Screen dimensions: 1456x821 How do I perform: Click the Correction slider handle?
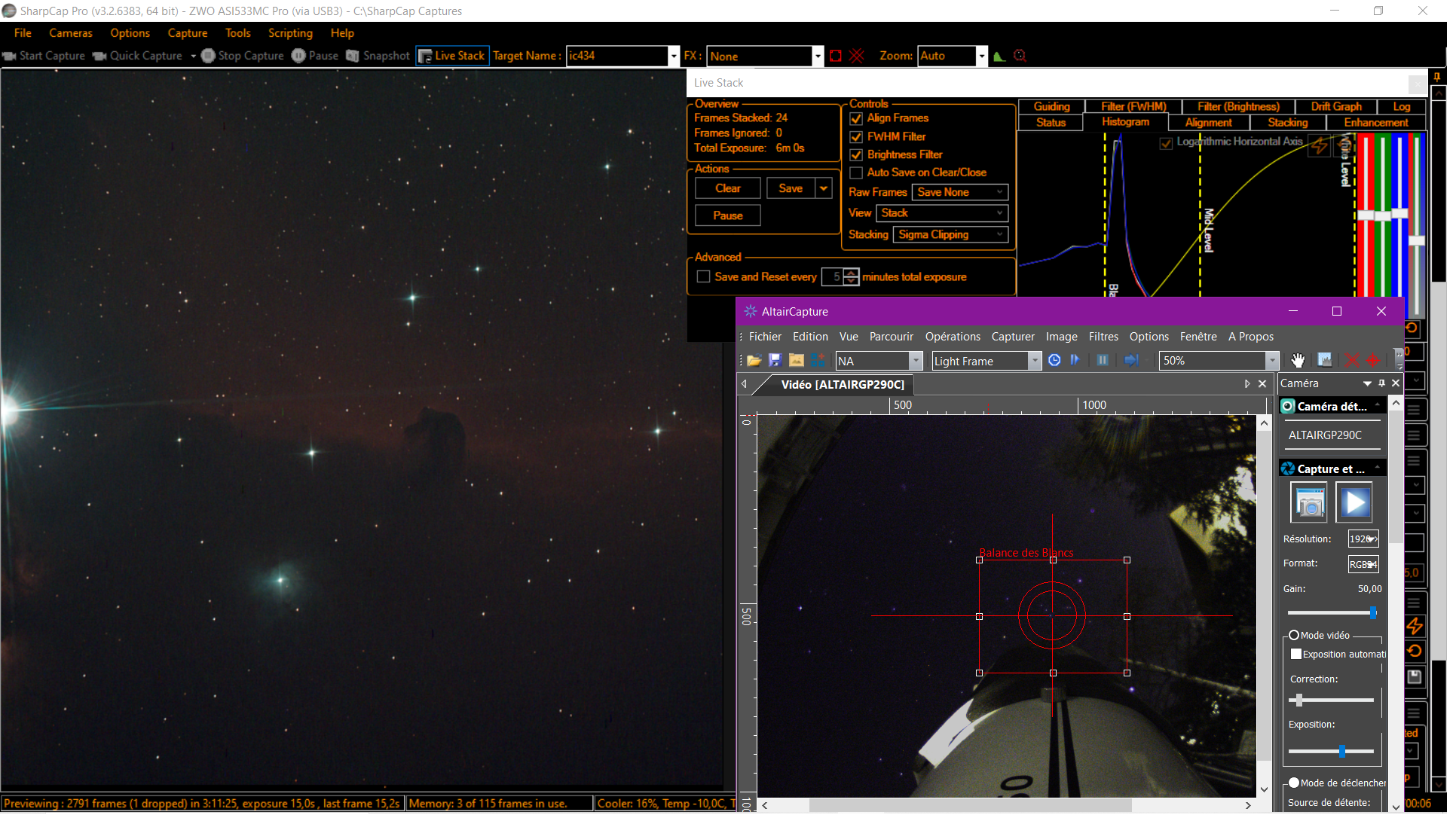point(1299,700)
